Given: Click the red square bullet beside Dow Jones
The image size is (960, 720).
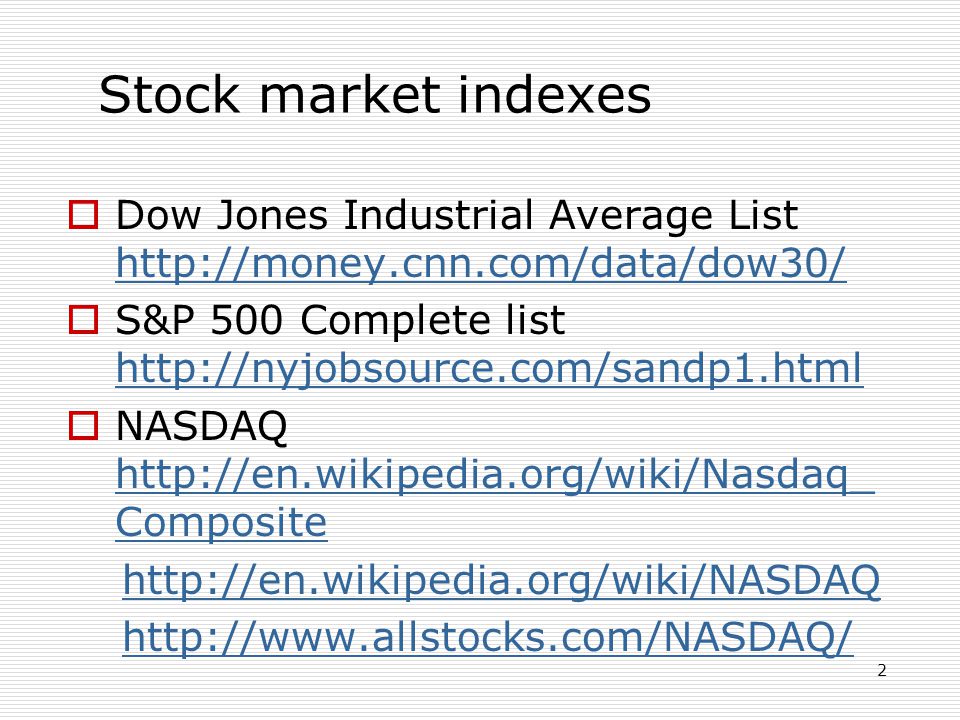Looking at the screenshot, I should pyautogui.click(x=83, y=215).
